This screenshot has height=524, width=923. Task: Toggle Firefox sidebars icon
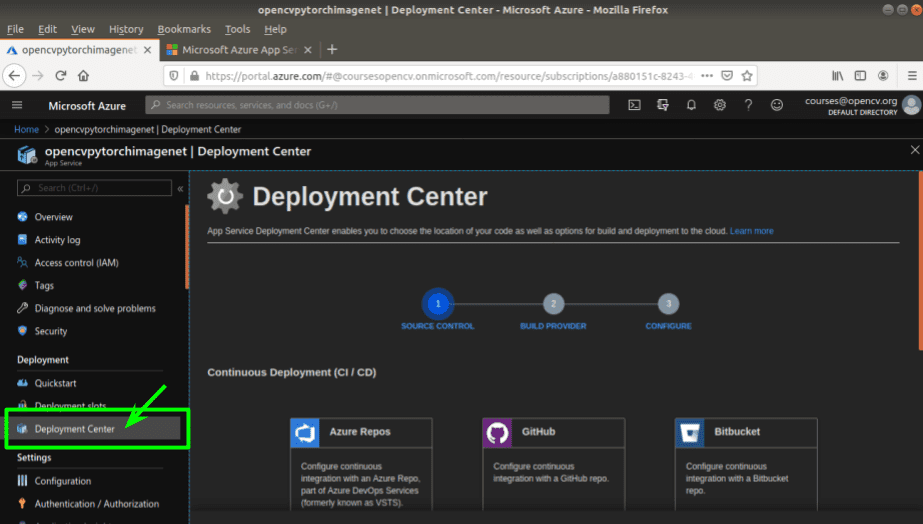pos(860,75)
